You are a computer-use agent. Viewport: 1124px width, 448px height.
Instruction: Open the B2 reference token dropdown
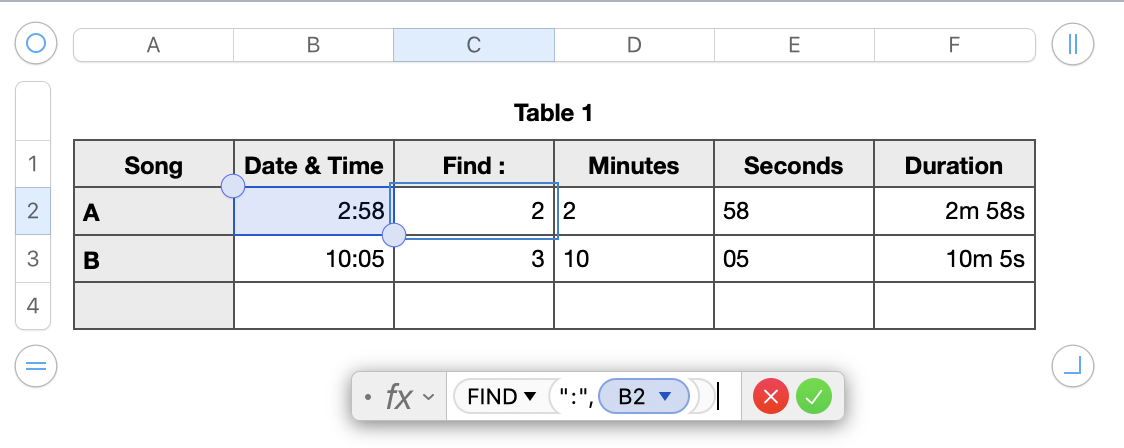point(663,397)
